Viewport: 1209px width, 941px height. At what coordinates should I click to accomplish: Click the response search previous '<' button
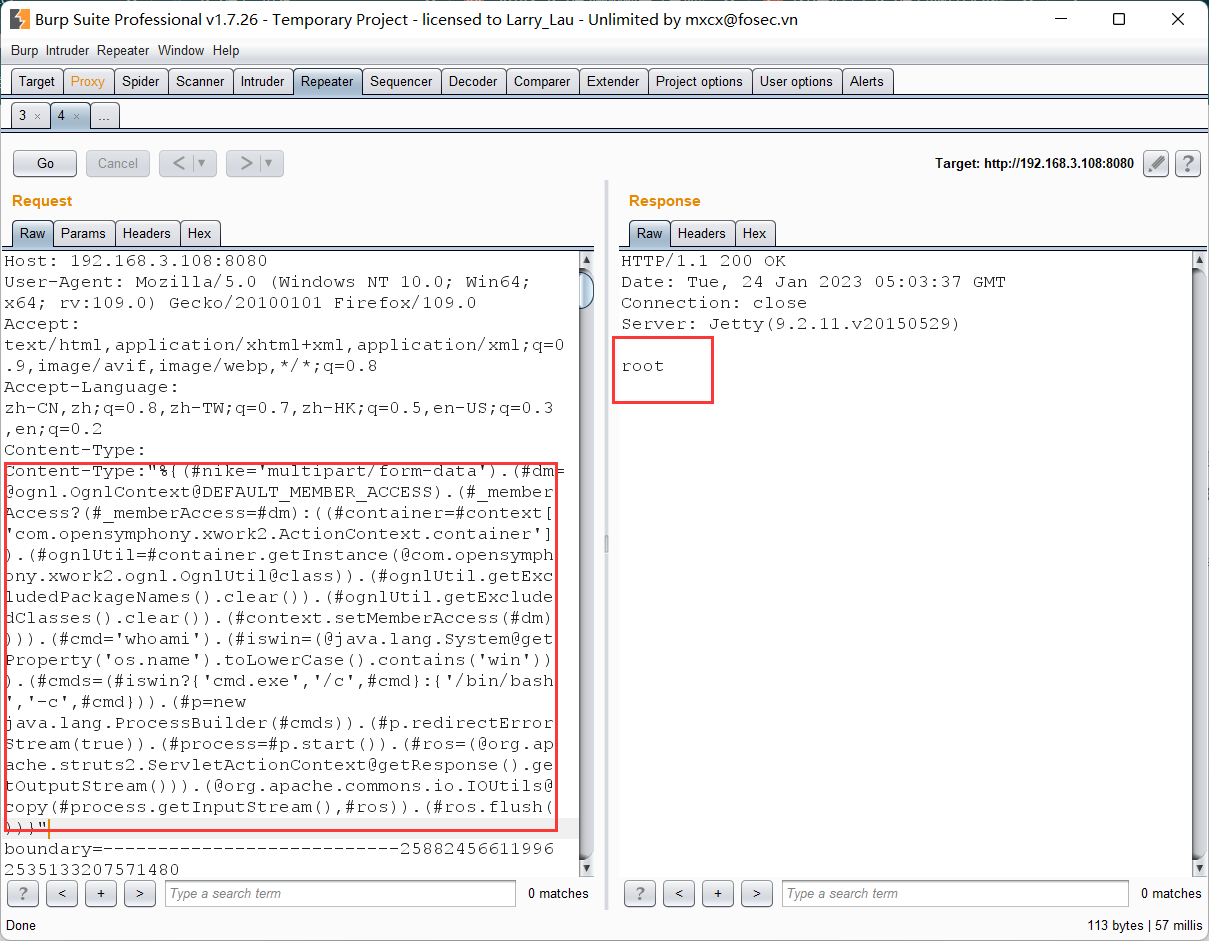click(x=679, y=893)
